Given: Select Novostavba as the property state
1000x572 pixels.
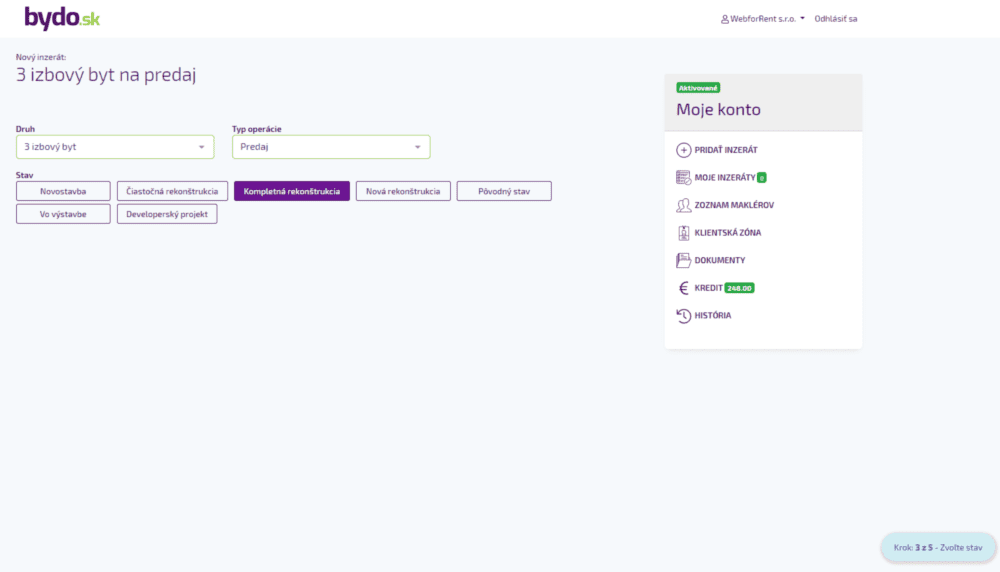Looking at the screenshot, I should point(63,191).
